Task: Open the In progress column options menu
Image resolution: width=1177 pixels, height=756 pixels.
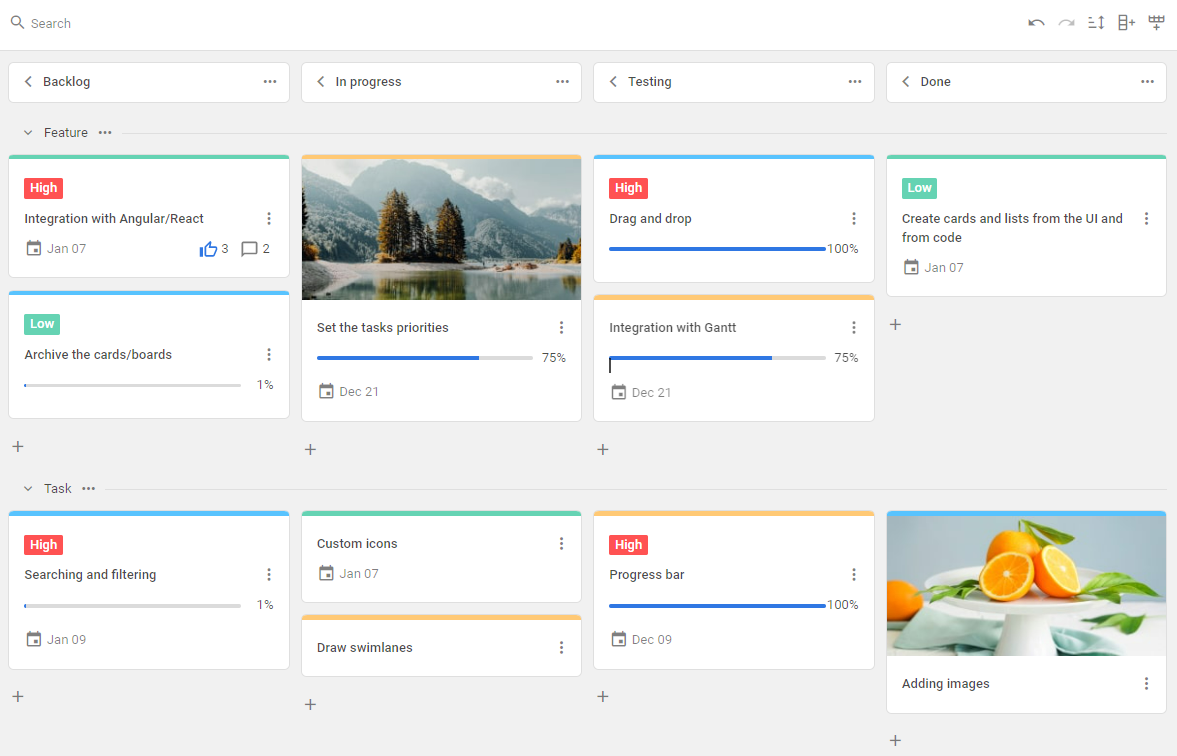Action: click(x=562, y=82)
